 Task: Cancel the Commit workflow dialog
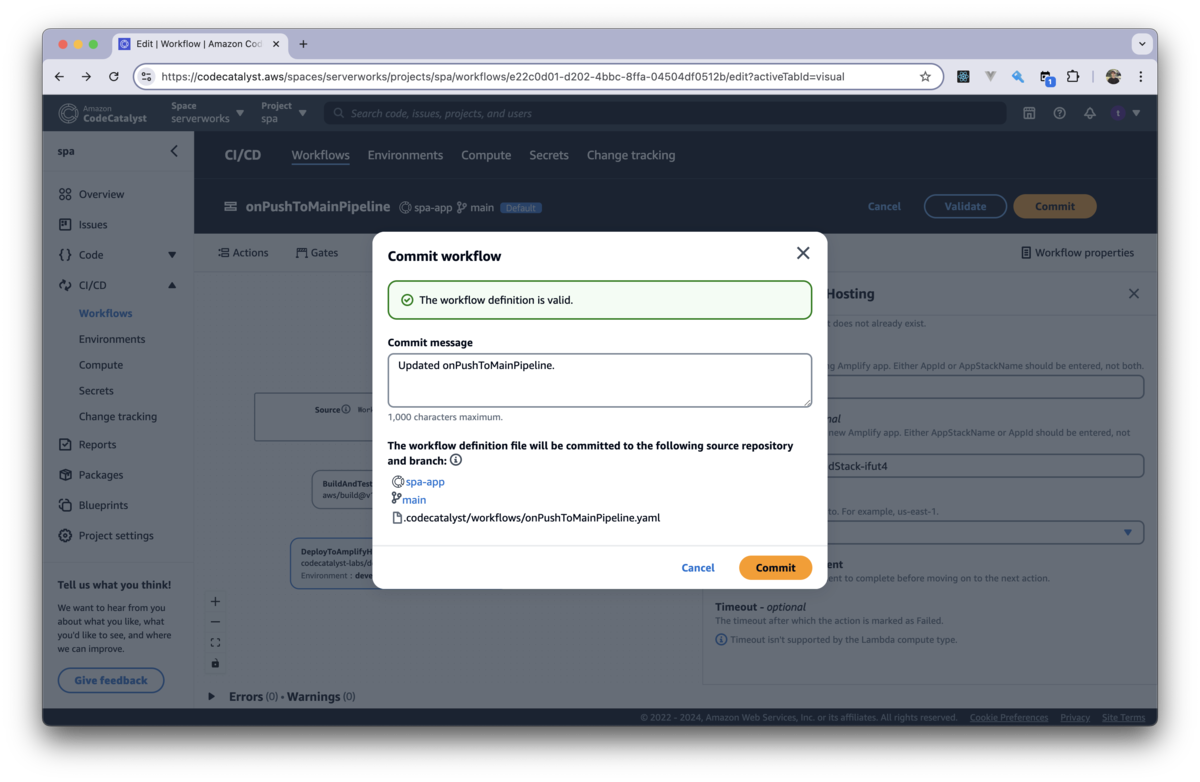coord(698,567)
